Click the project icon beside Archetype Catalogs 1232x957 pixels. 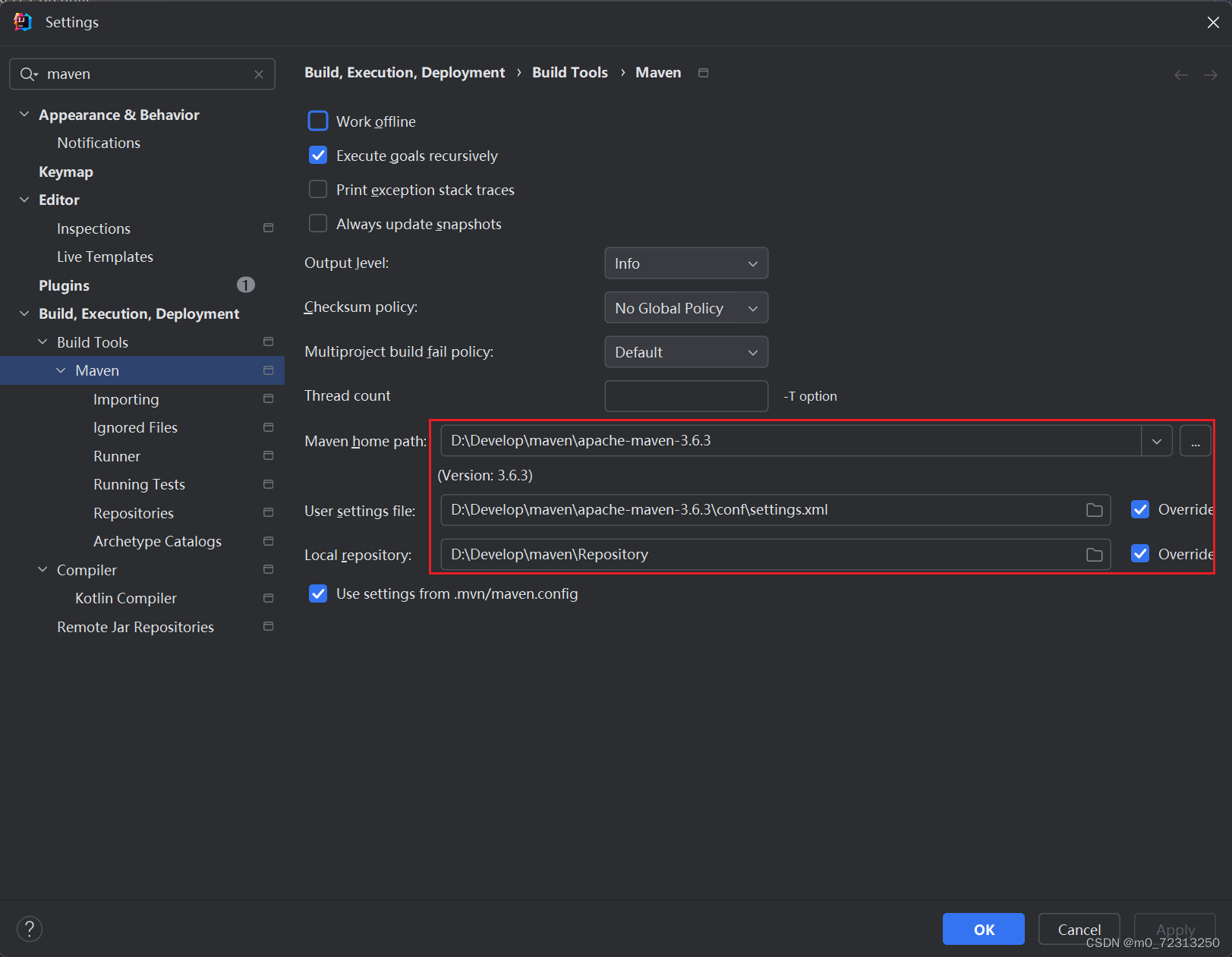pos(268,541)
